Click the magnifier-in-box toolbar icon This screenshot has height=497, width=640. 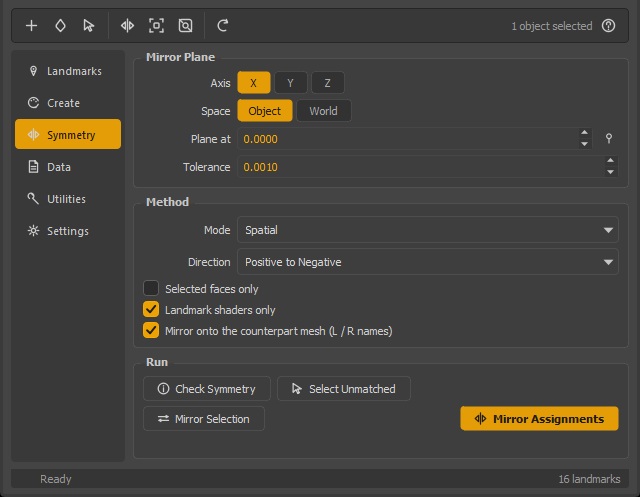(x=185, y=26)
